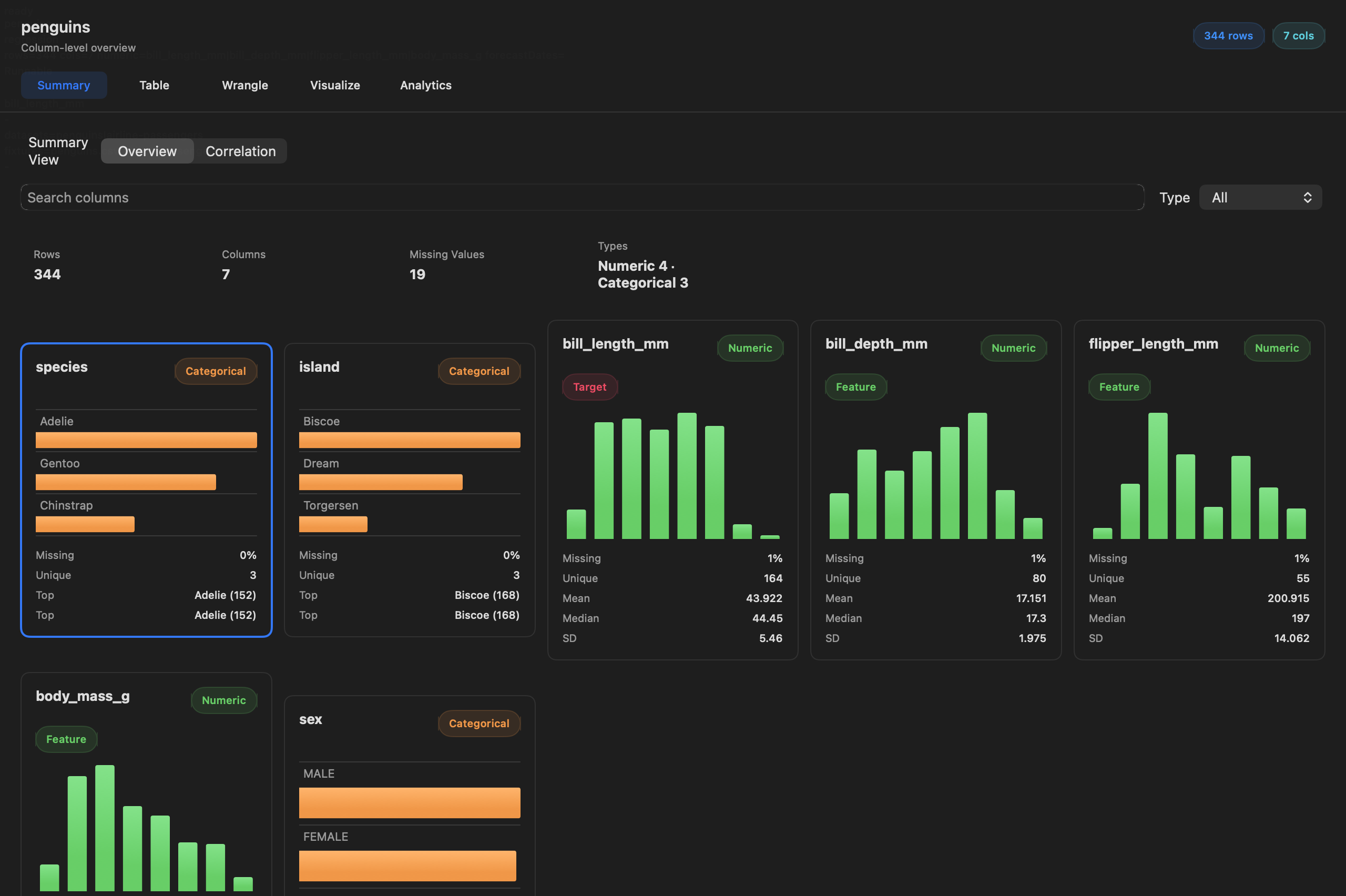Click the Gentoo bar in species

point(126,482)
